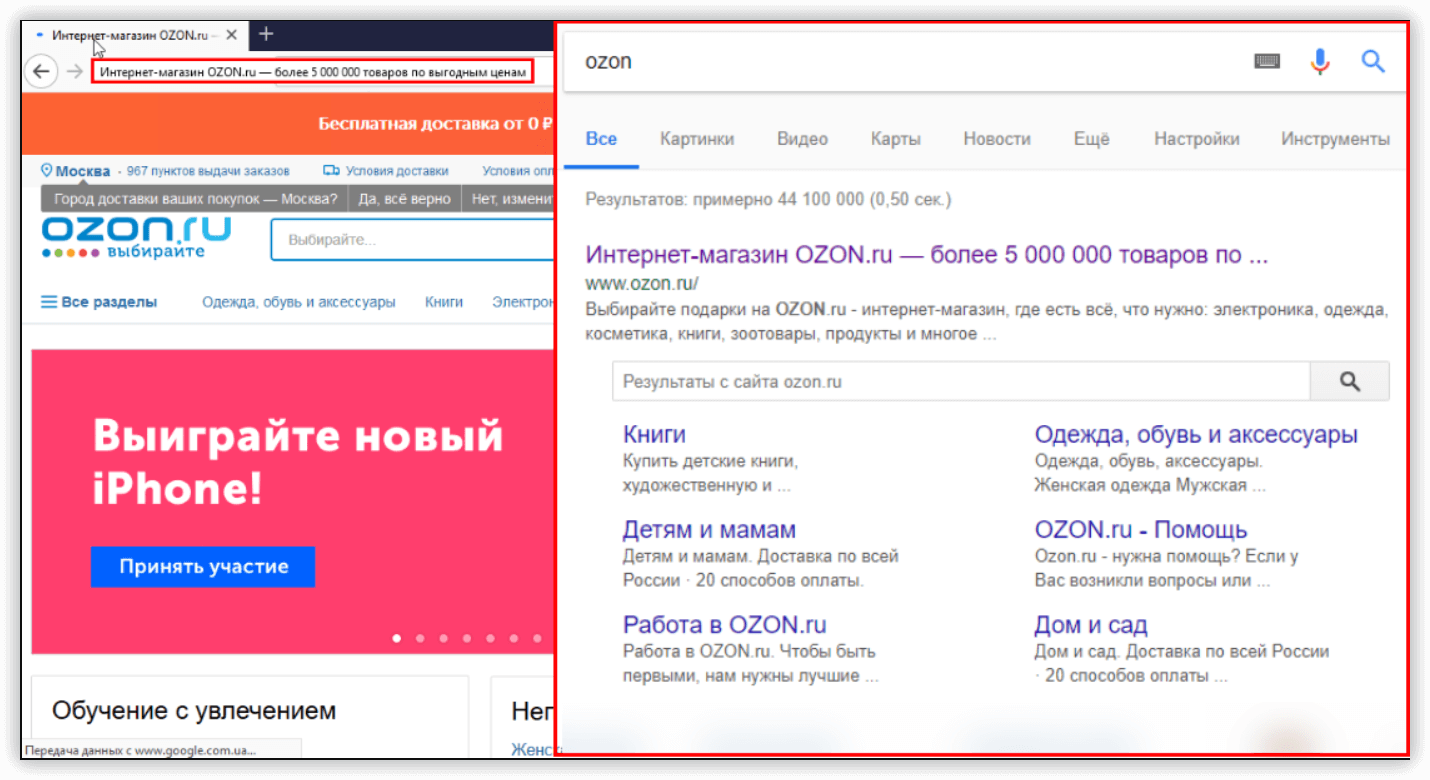Screen dimensions: 1430x780
Task: Click the Условия доставки truck icon
Action: 331,171
